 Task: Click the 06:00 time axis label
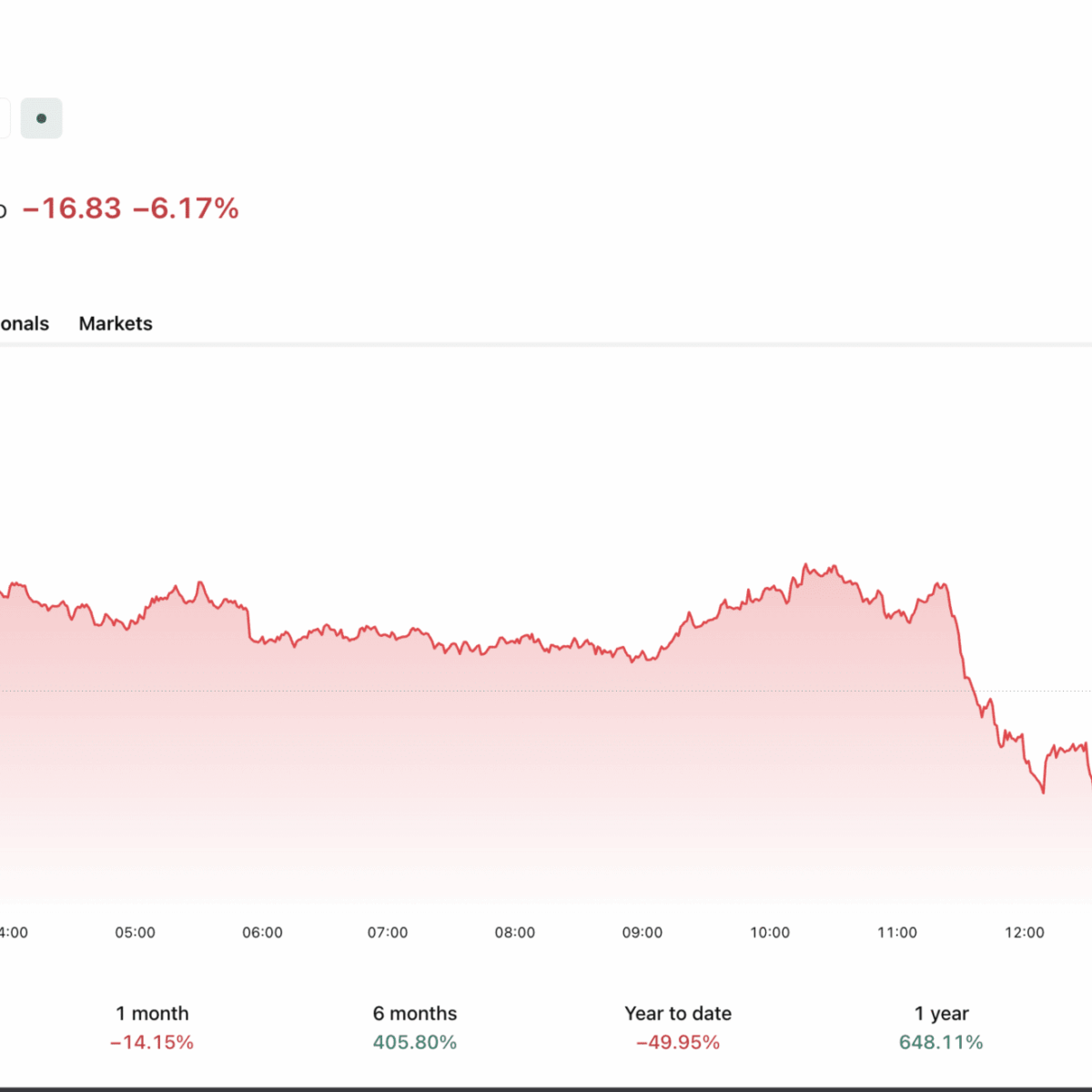[262, 933]
